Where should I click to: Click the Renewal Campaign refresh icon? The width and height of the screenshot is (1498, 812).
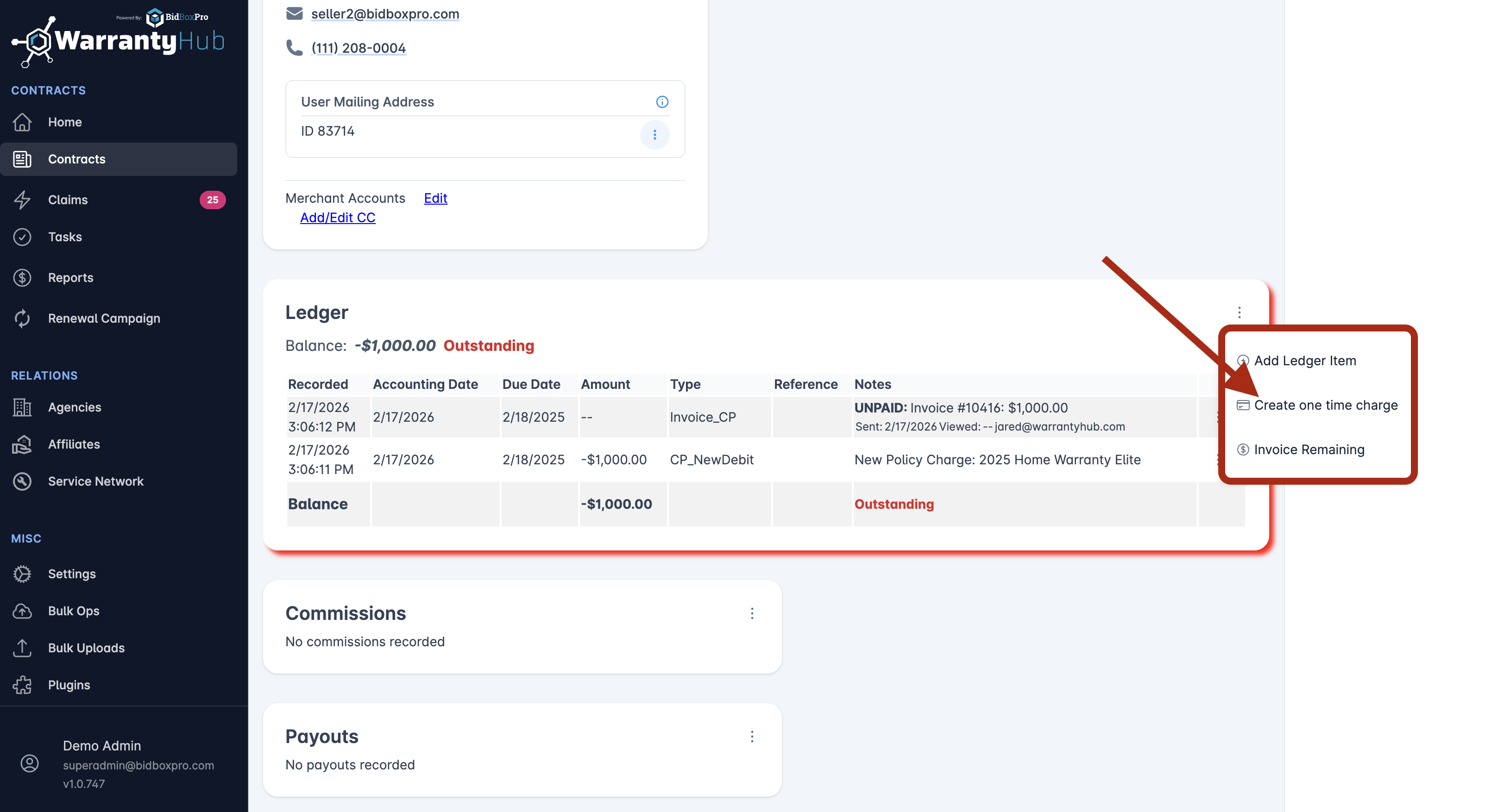coord(22,318)
